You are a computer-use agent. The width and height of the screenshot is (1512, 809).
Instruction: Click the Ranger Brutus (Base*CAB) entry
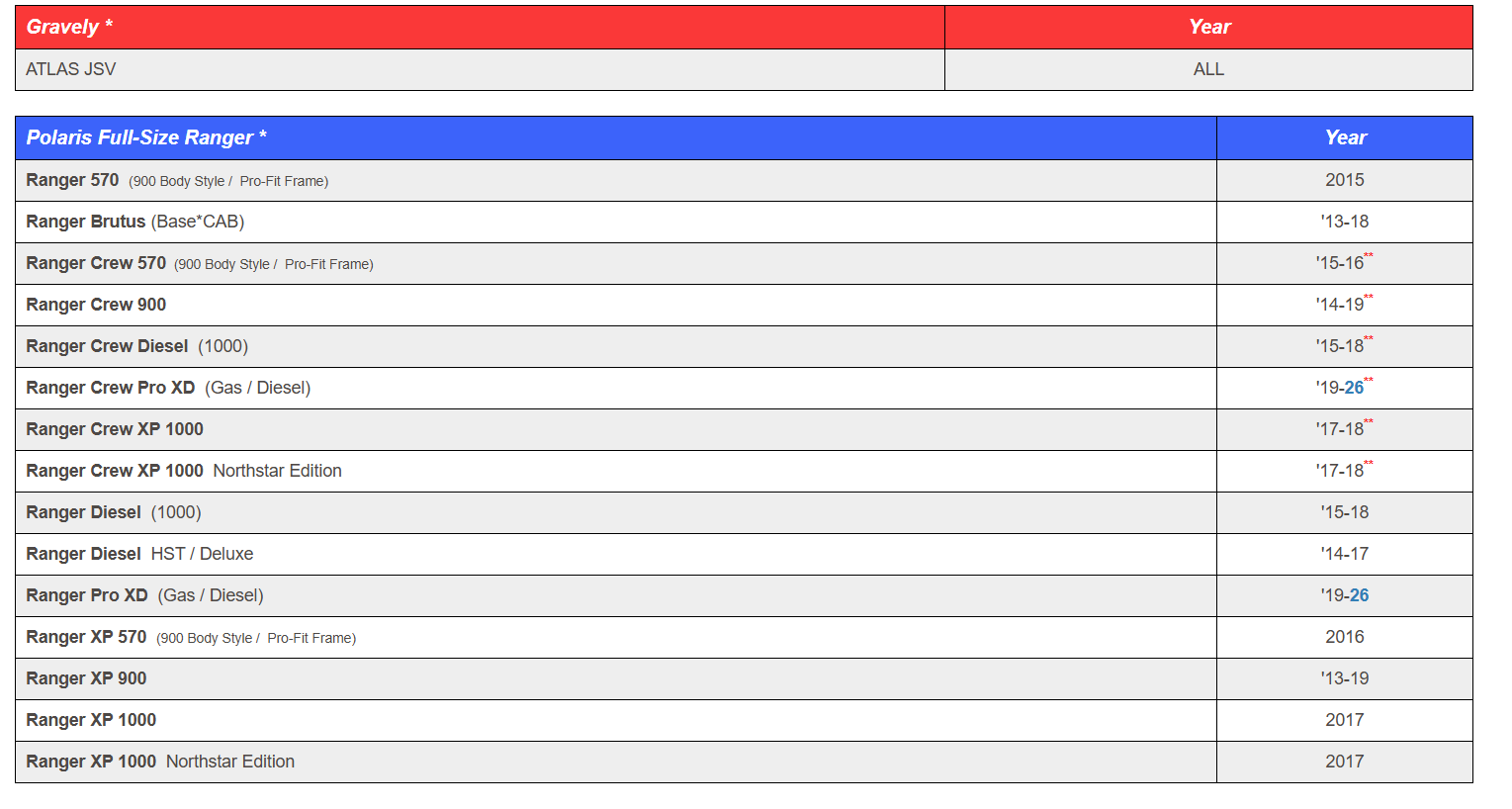pos(135,222)
